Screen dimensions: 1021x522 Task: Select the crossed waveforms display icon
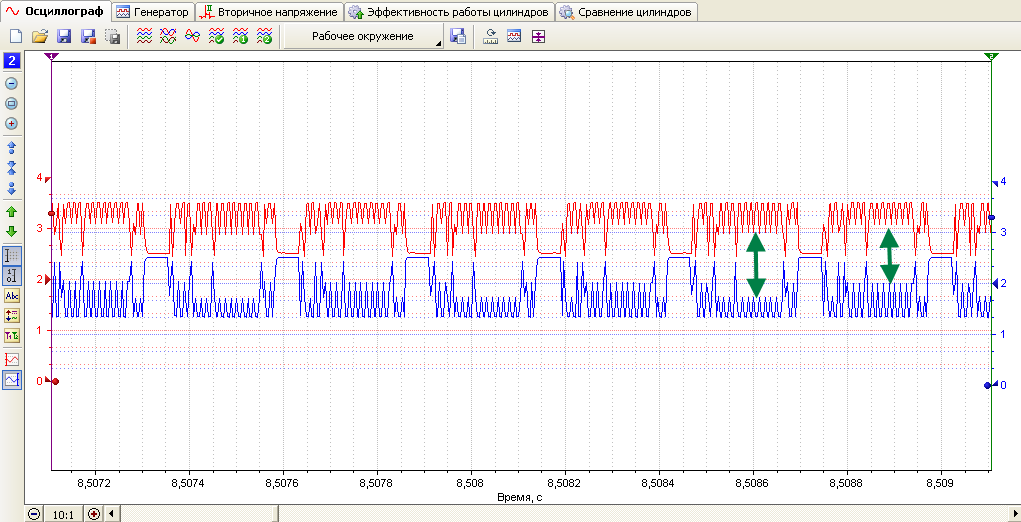coord(168,37)
